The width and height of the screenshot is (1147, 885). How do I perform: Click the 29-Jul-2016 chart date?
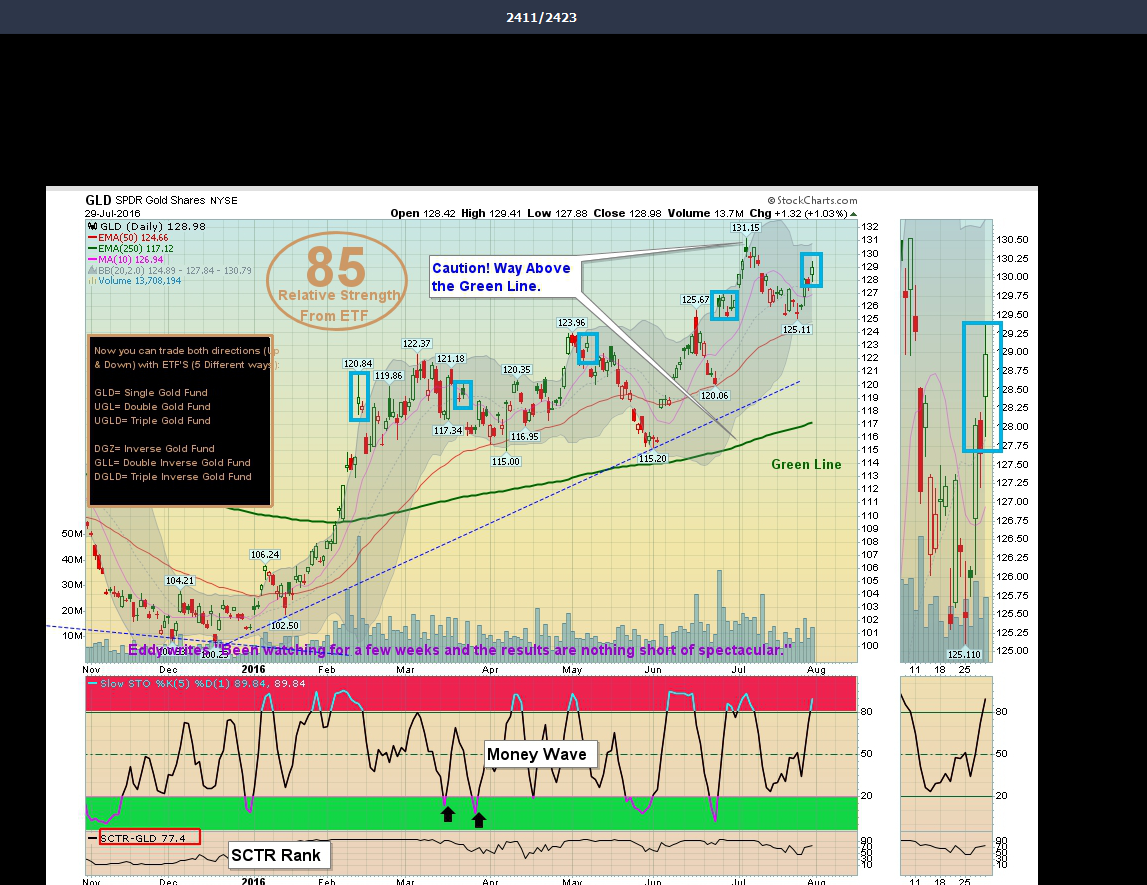(x=113, y=214)
